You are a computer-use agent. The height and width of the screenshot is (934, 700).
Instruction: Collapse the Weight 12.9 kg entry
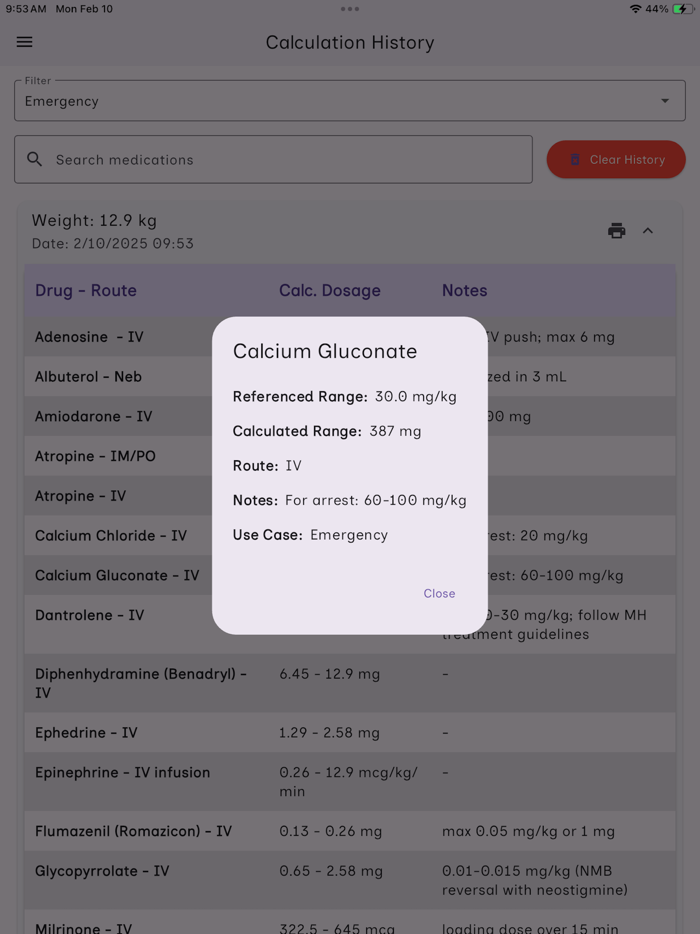tap(648, 230)
